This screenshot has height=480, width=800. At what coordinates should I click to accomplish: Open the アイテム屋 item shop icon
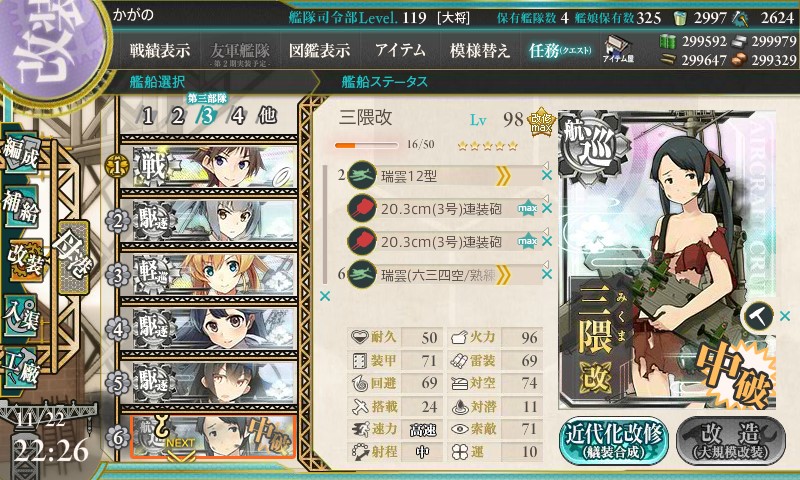coord(617,49)
